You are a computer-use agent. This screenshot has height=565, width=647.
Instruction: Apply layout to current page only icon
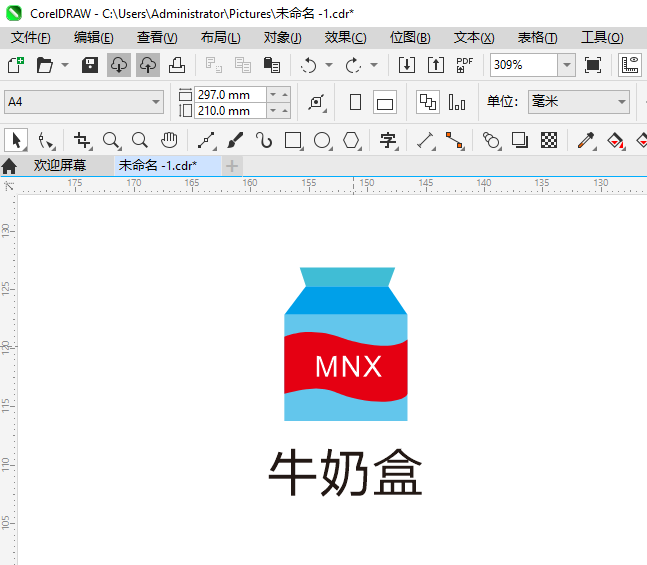457,102
